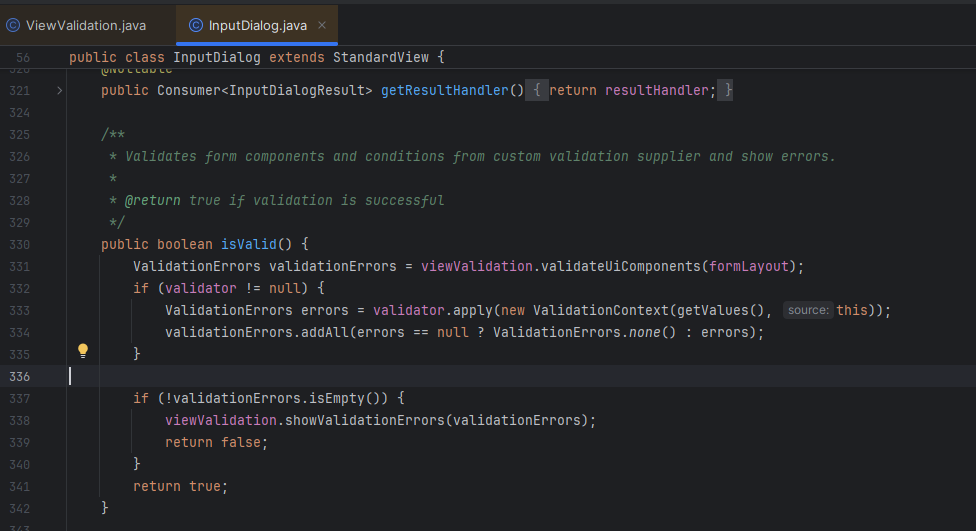This screenshot has height=531, width=976.
Task: Click the Javadoc 'Validates form components' line
Action: coord(472,156)
